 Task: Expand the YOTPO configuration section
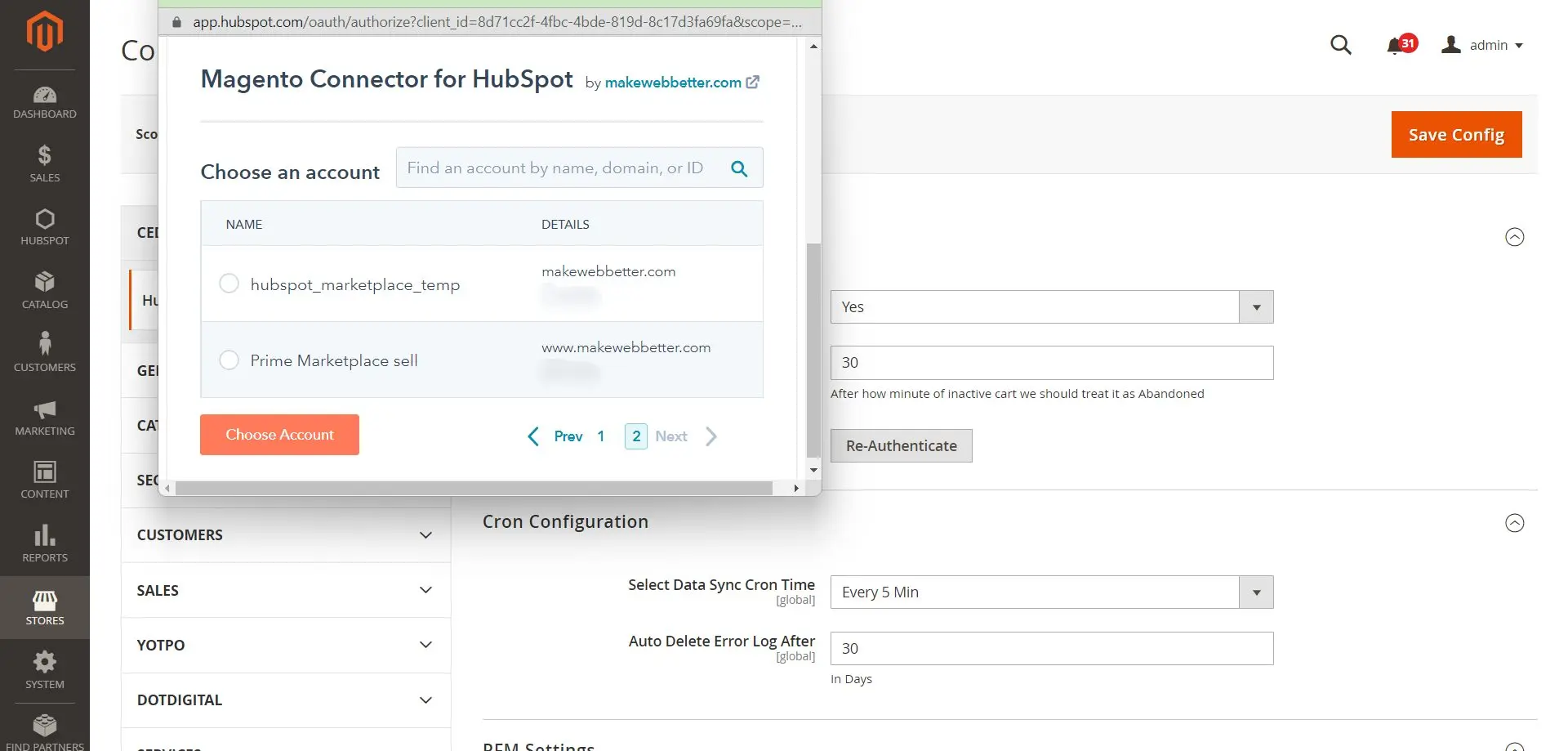(x=284, y=645)
